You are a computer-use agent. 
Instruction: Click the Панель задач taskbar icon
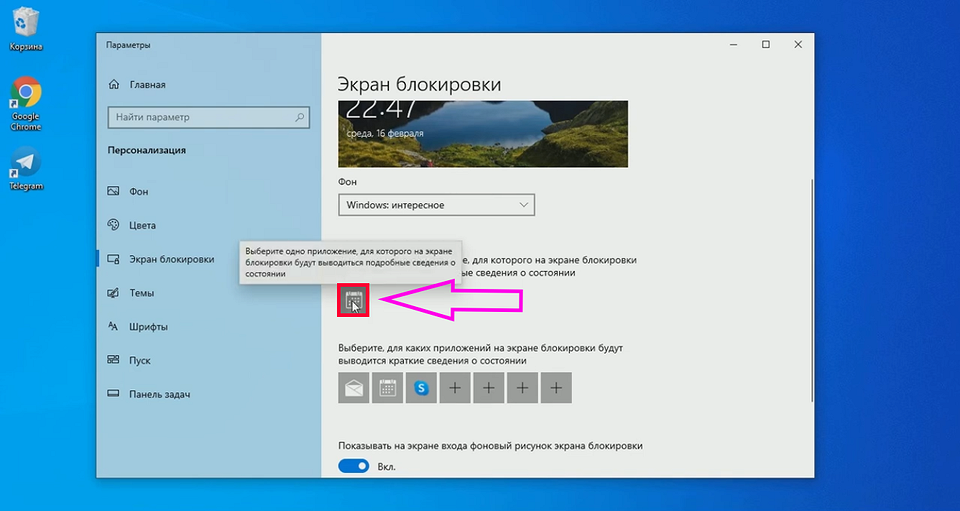pos(113,394)
